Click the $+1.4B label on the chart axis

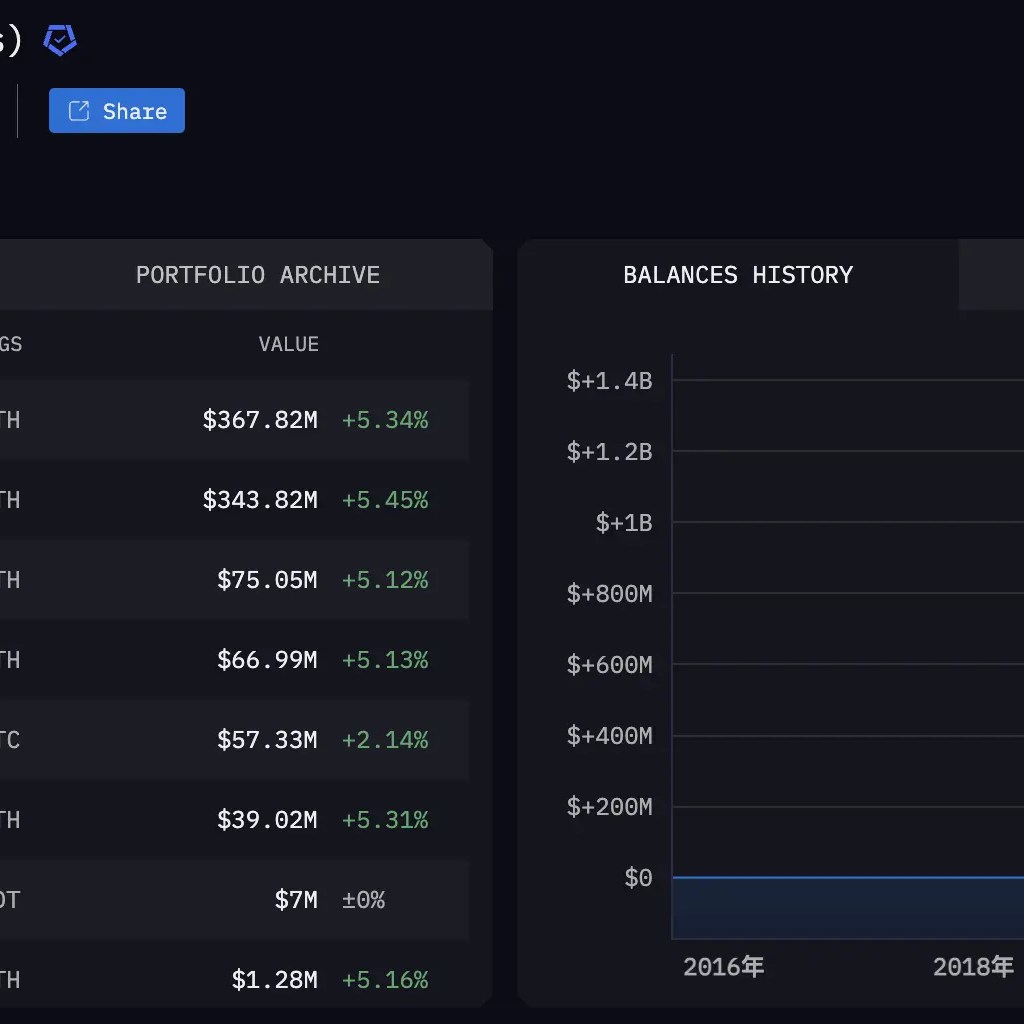608,381
